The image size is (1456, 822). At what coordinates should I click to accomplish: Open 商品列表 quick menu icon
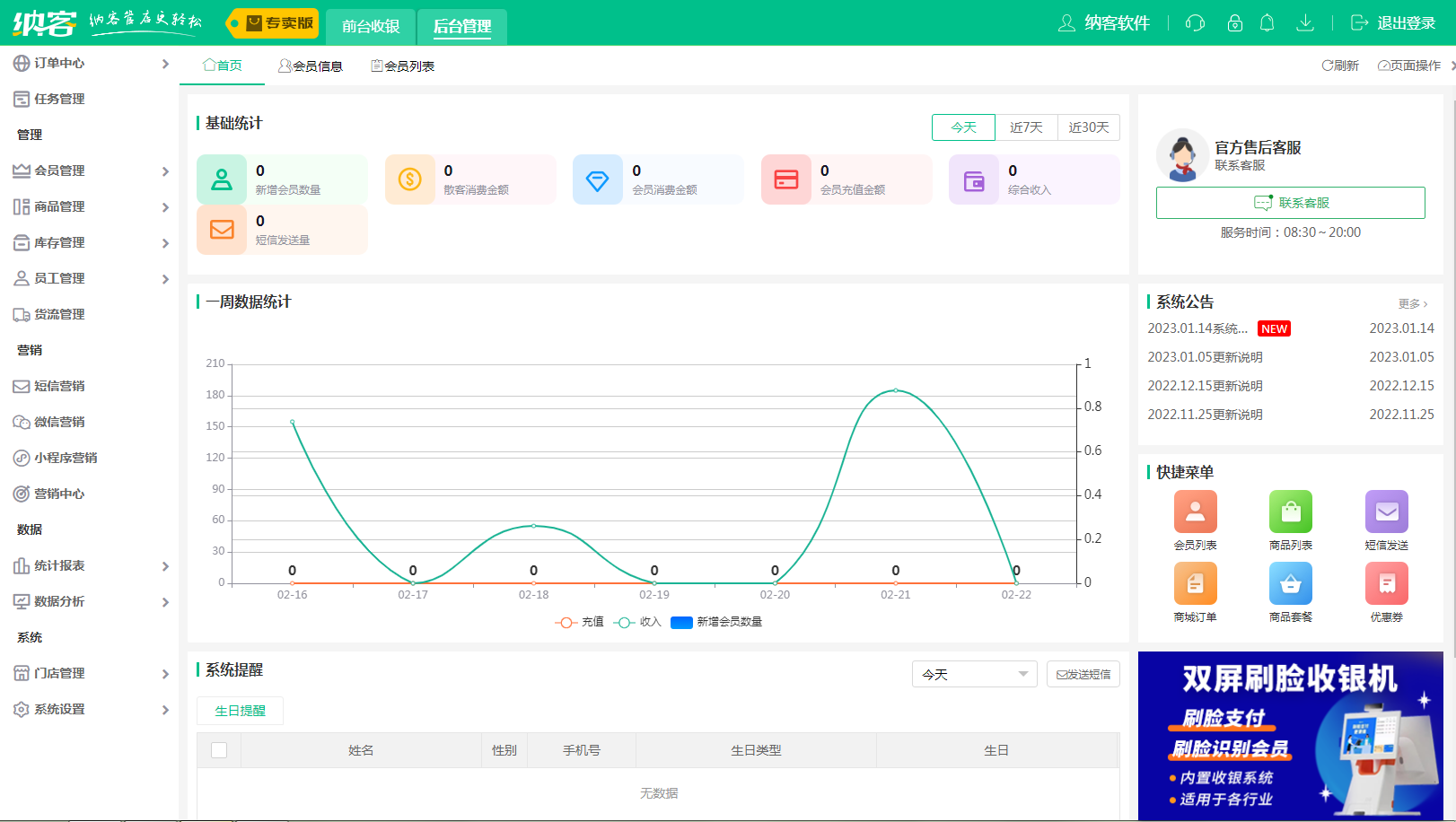[1290, 512]
